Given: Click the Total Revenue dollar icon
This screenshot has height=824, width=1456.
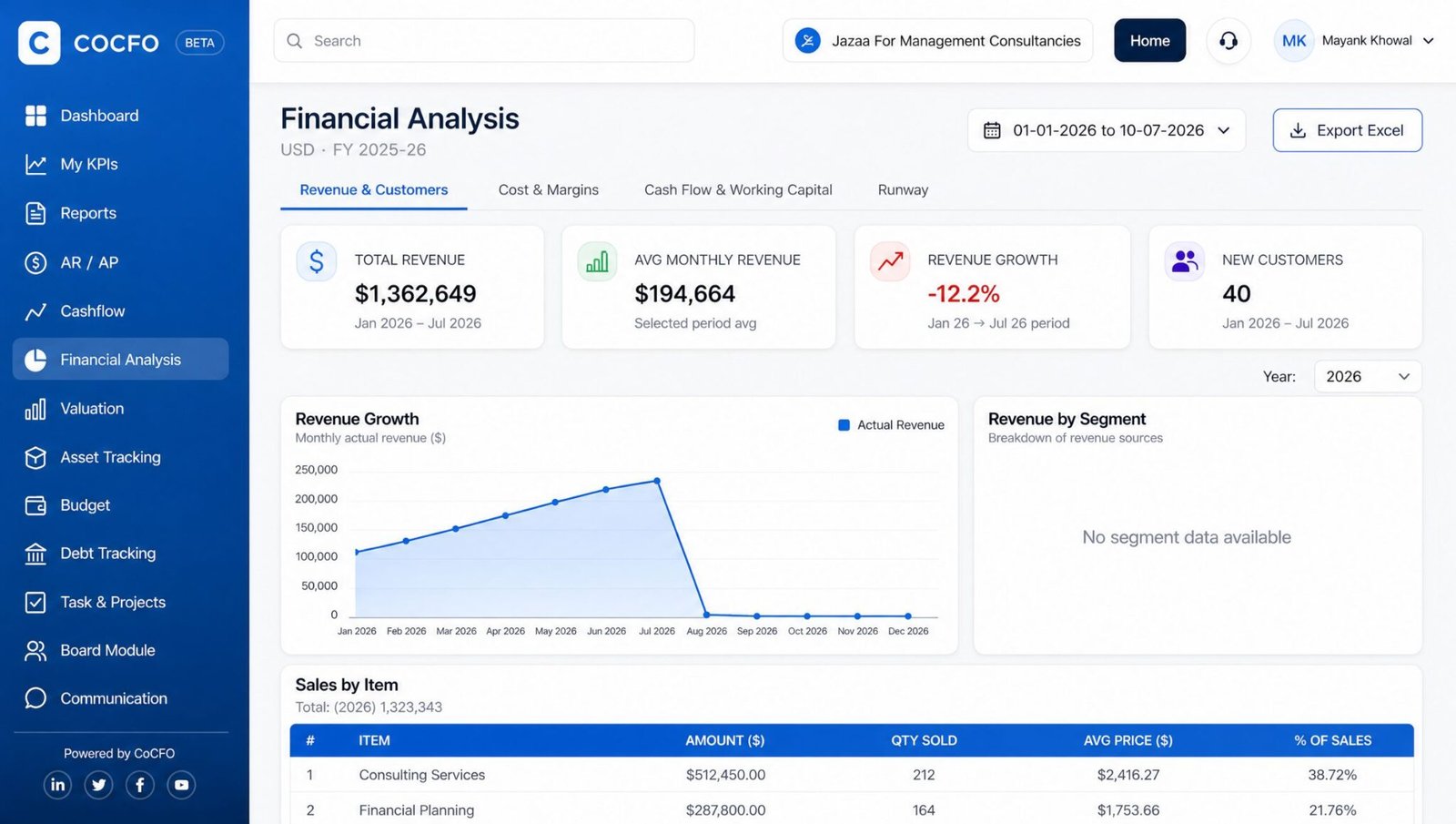Looking at the screenshot, I should 316,262.
